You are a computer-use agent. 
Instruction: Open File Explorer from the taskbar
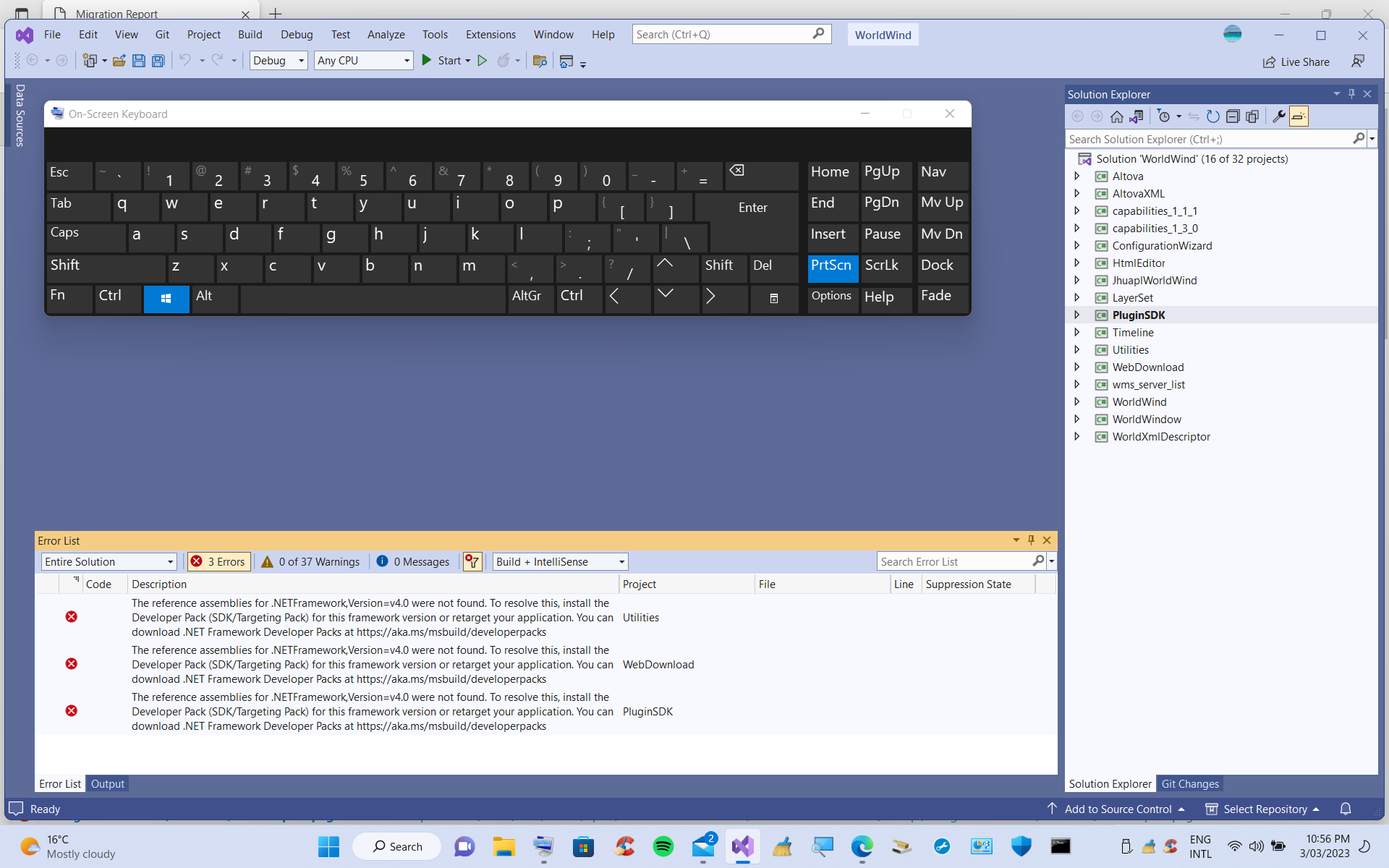504,846
